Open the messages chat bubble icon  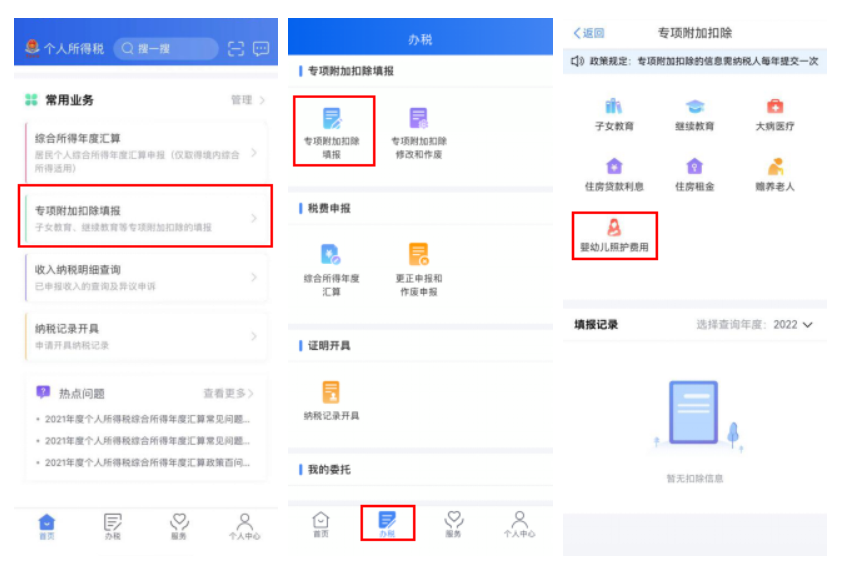point(261,48)
